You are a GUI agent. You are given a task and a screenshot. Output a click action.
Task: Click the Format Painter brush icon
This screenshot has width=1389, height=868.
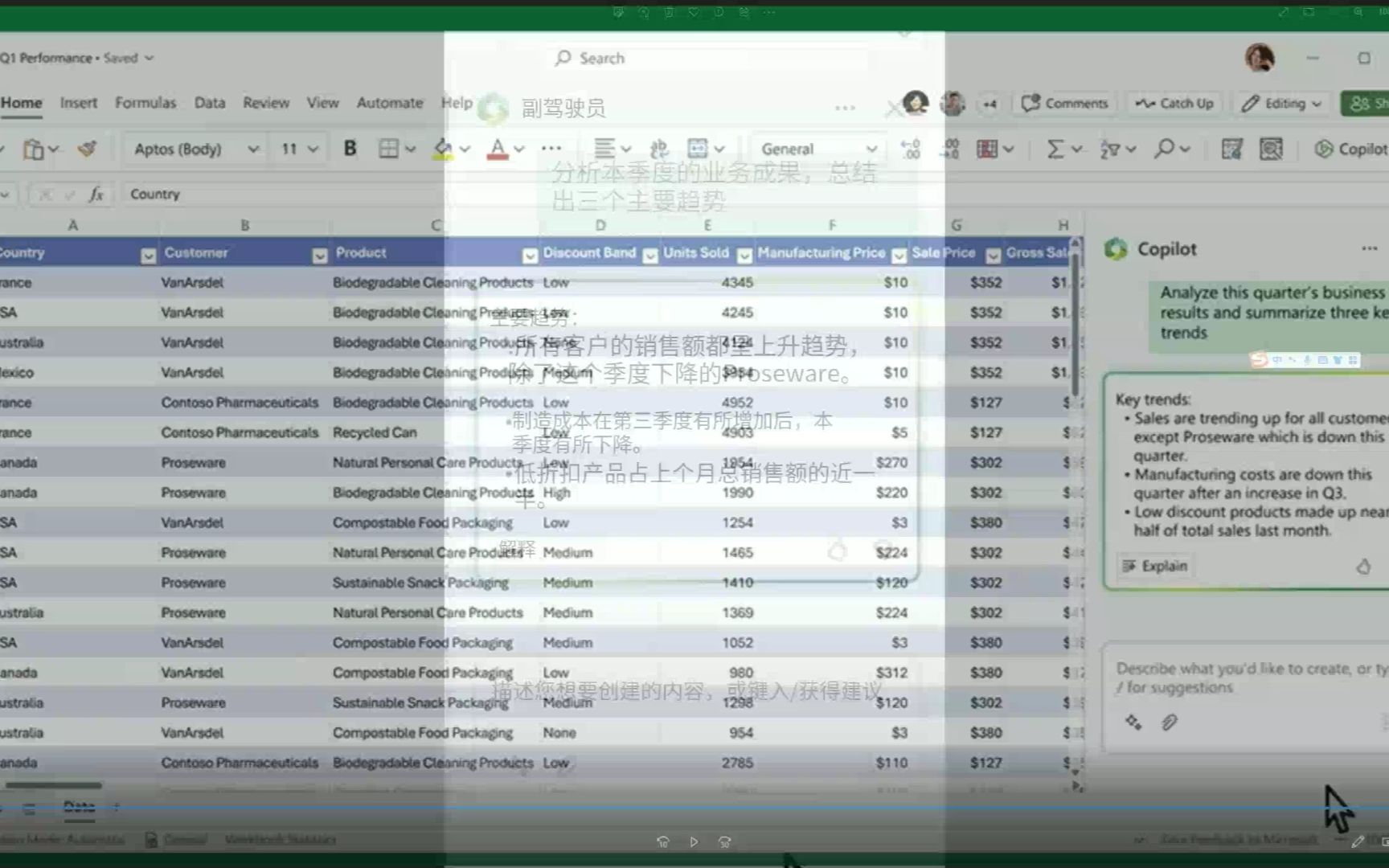[x=87, y=149]
